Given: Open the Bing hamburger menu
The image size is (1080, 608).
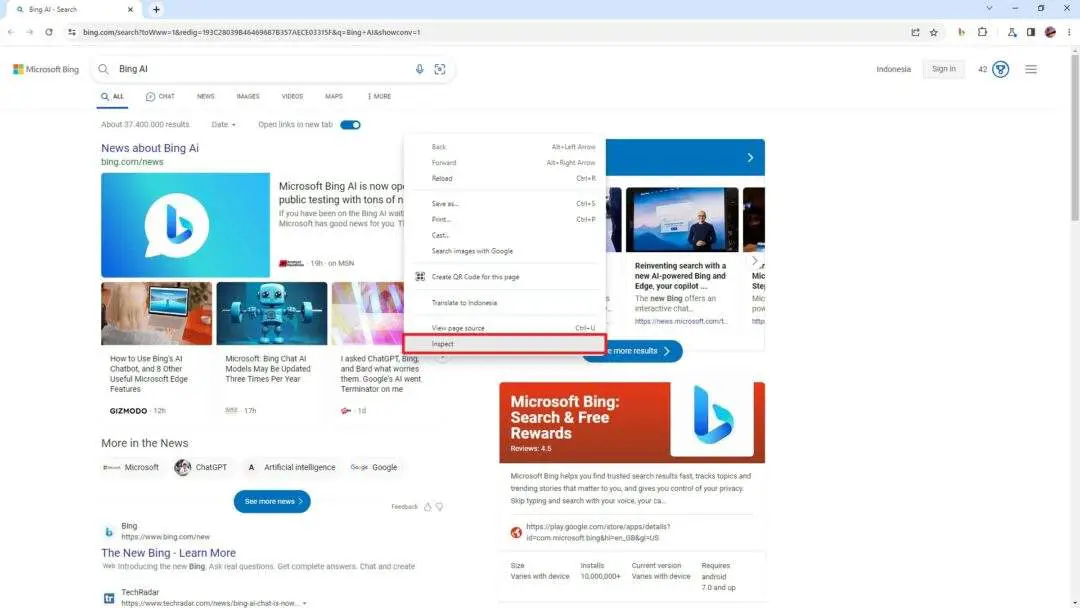Looking at the screenshot, I should [x=1031, y=69].
